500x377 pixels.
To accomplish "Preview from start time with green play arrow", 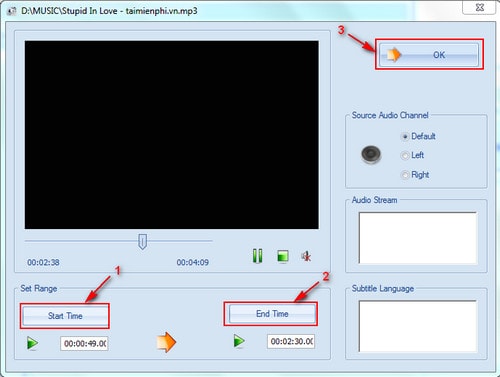I will click(32, 343).
